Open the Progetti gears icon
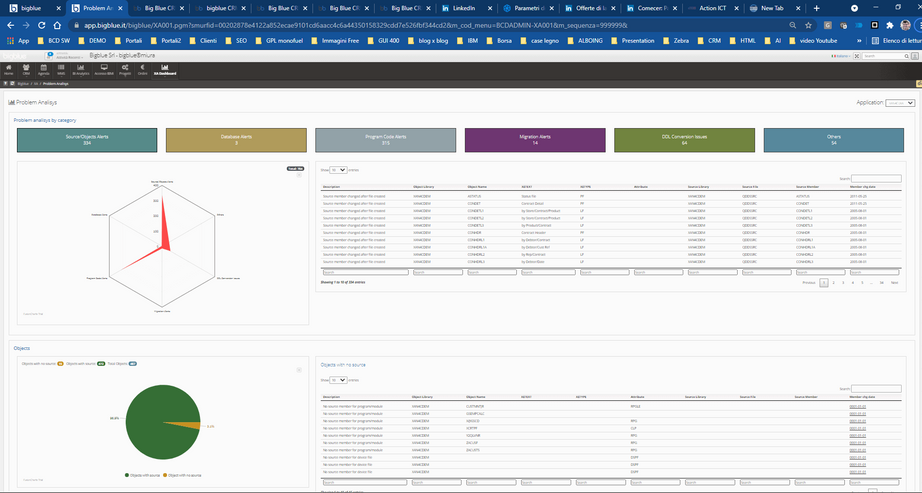922x493 pixels. coord(125,70)
